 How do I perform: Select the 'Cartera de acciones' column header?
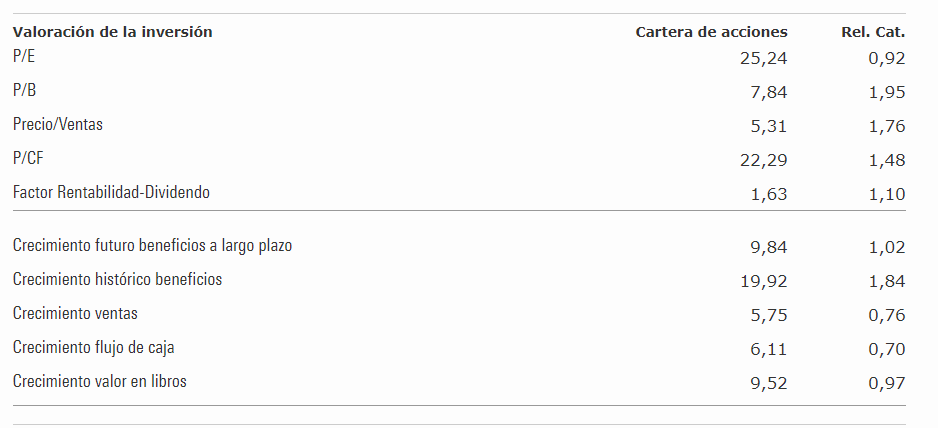pos(711,32)
